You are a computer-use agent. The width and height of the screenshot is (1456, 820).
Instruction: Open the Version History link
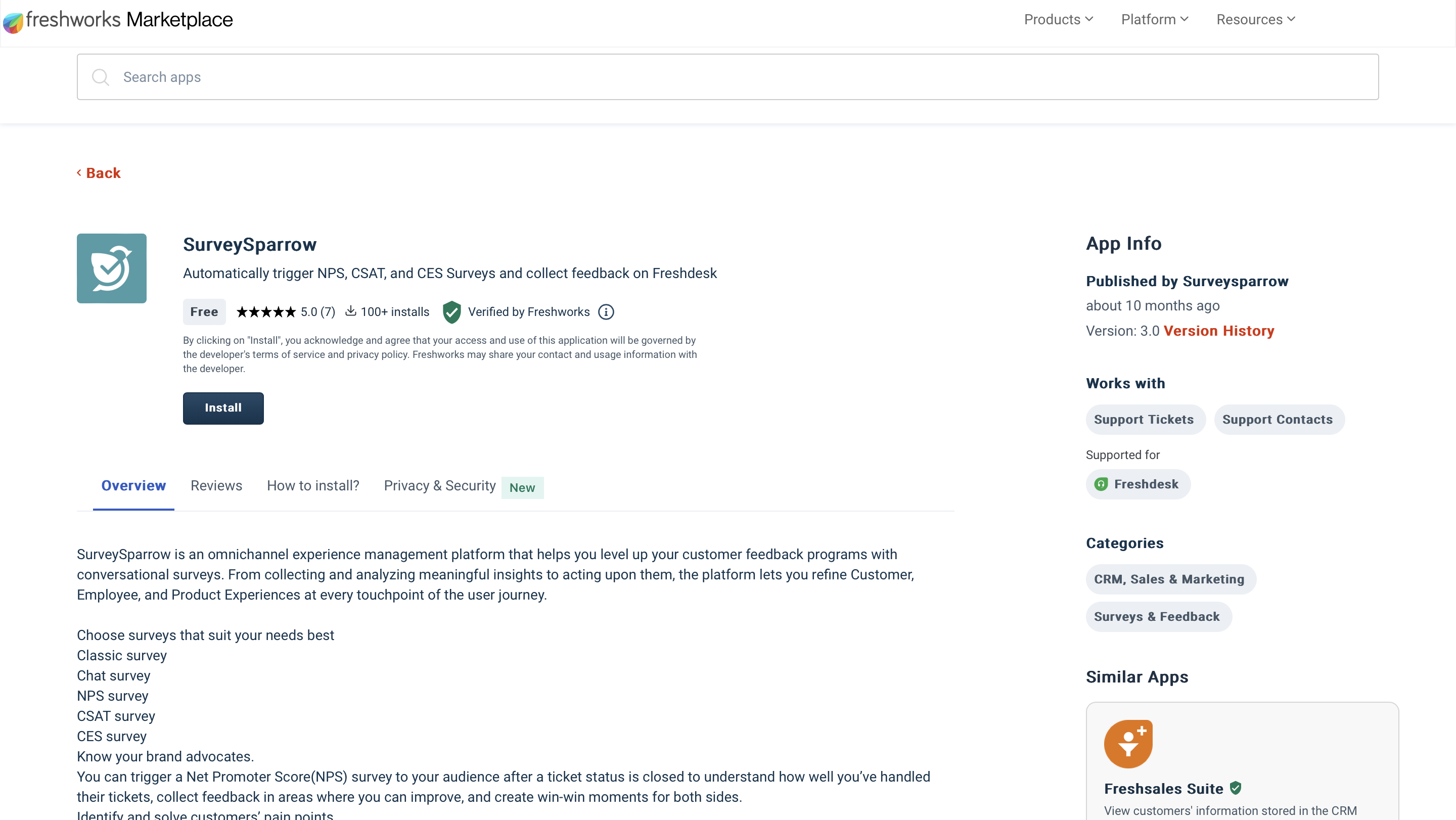1218,331
